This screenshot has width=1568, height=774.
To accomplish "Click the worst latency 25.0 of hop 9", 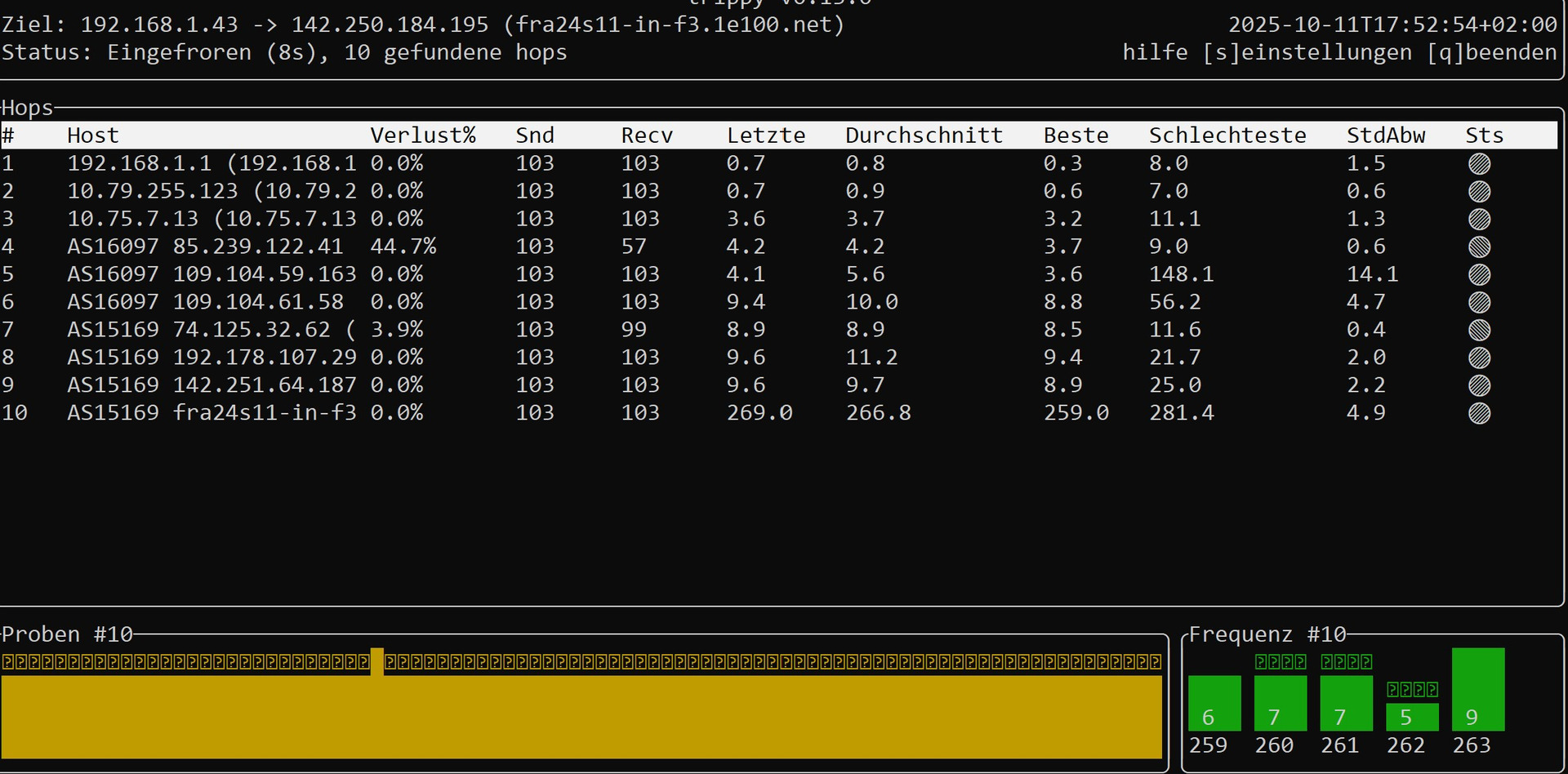I will coord(1175,385).
